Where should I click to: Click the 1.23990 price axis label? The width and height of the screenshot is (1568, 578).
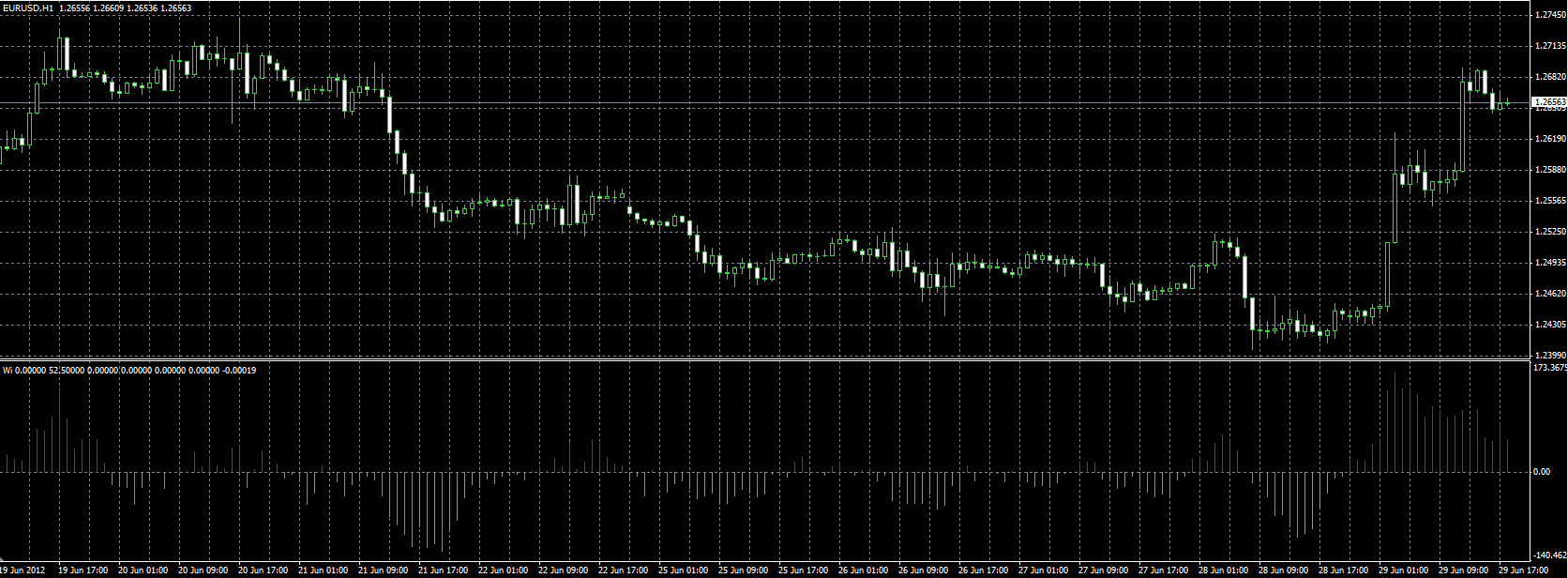click(x=1548, y=356)
